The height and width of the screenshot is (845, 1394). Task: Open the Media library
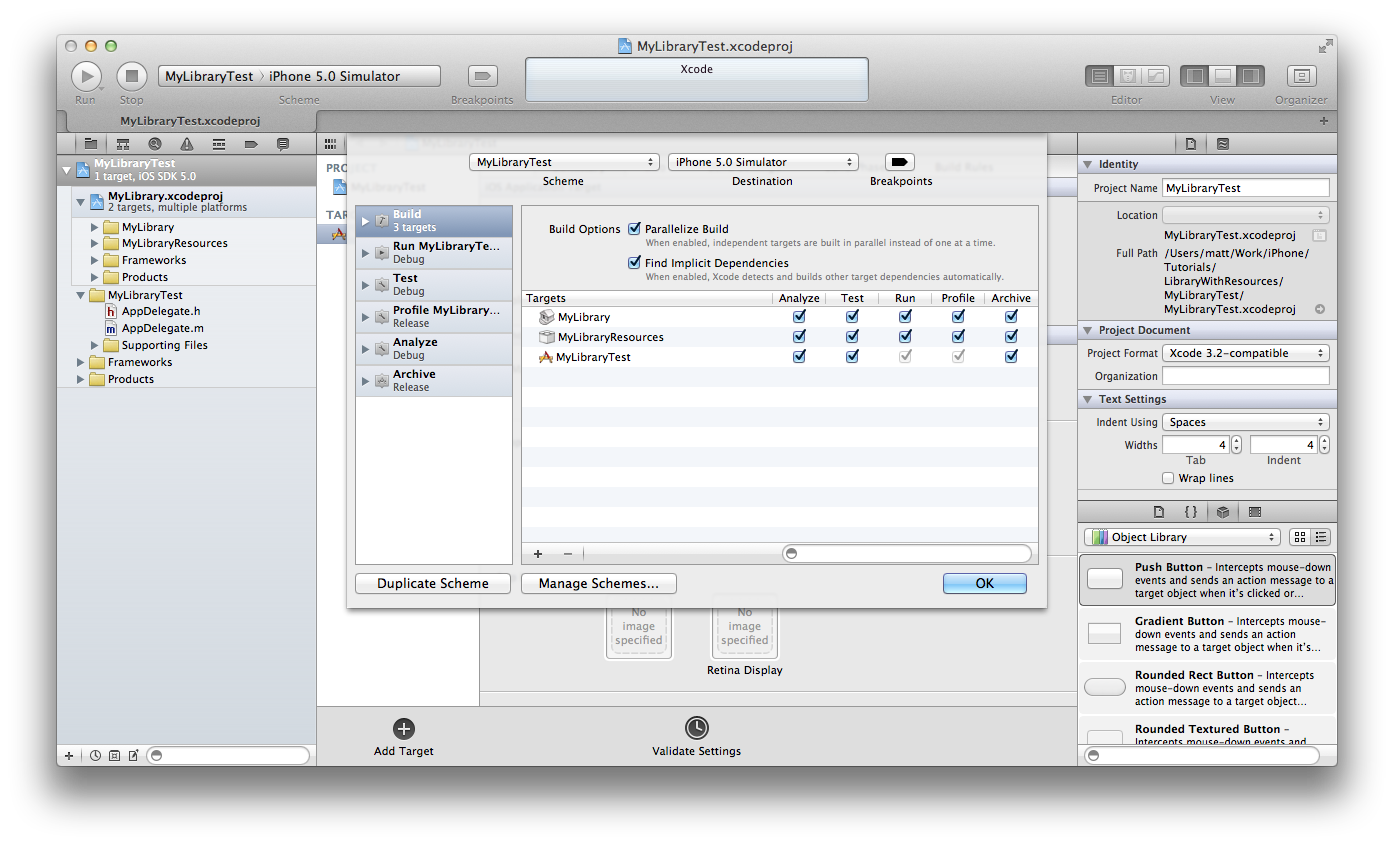coord(1255,511)
